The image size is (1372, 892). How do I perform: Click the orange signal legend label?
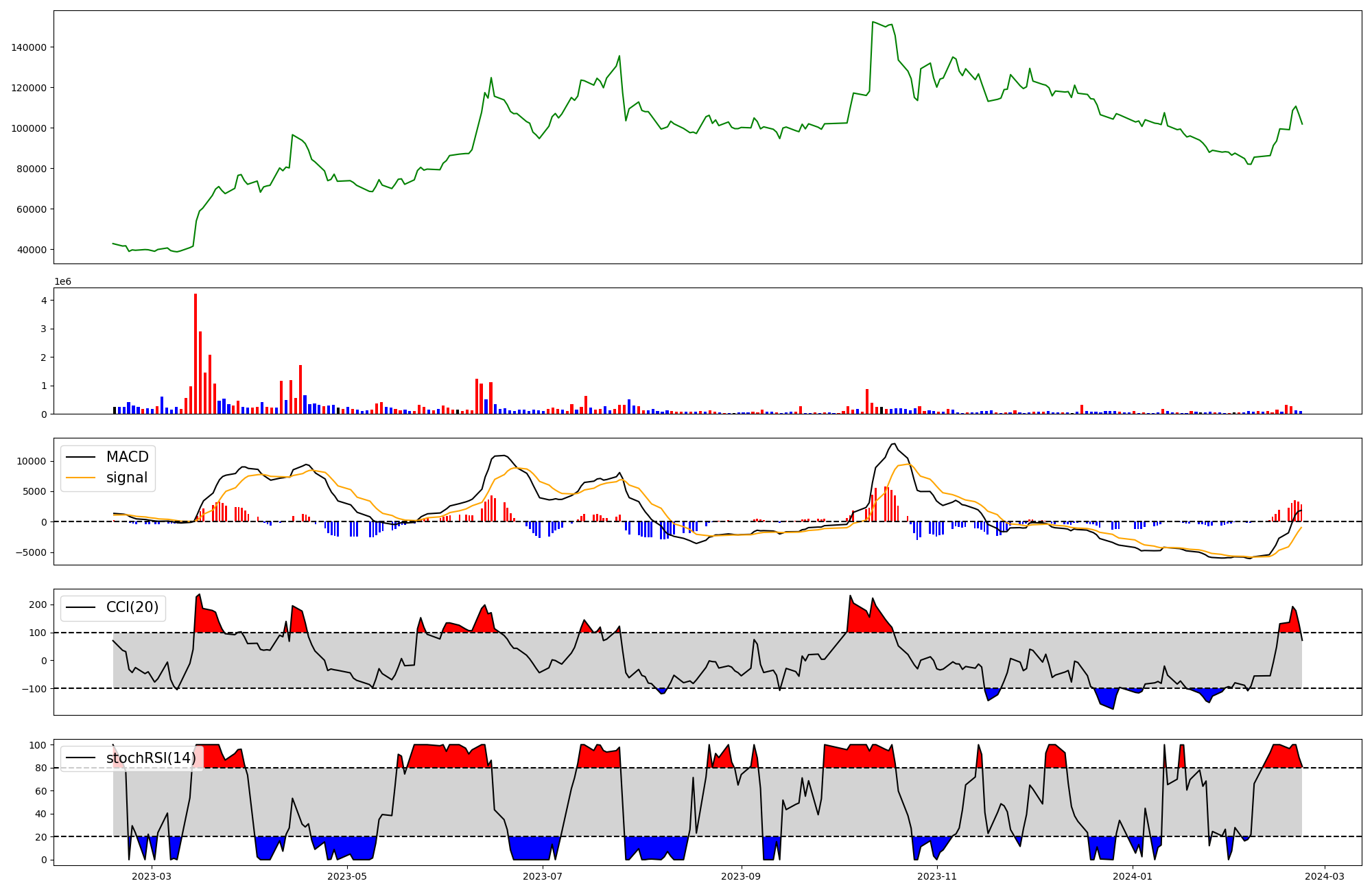[127, 478]
